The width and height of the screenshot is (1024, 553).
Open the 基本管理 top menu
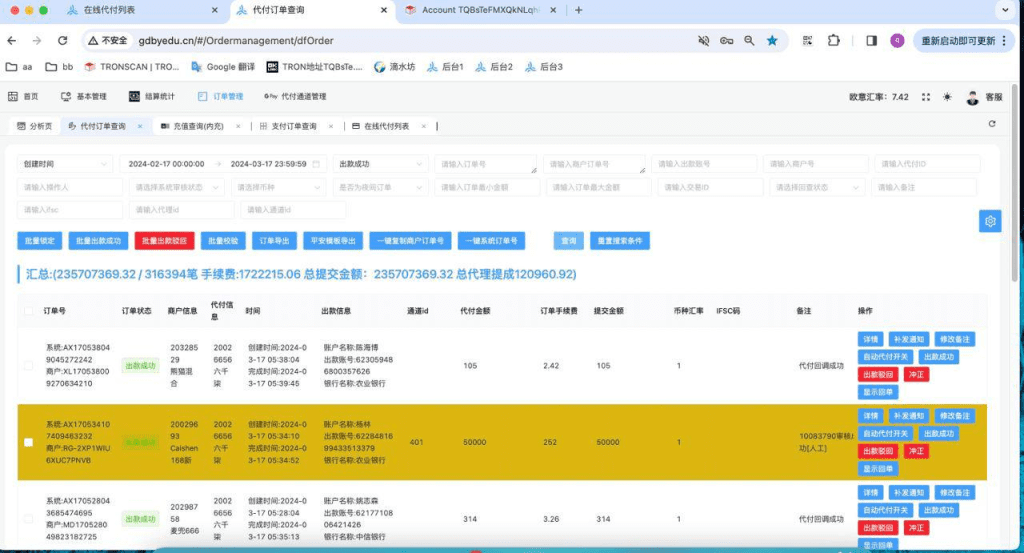pyautogui.click(x=84, y=97)
